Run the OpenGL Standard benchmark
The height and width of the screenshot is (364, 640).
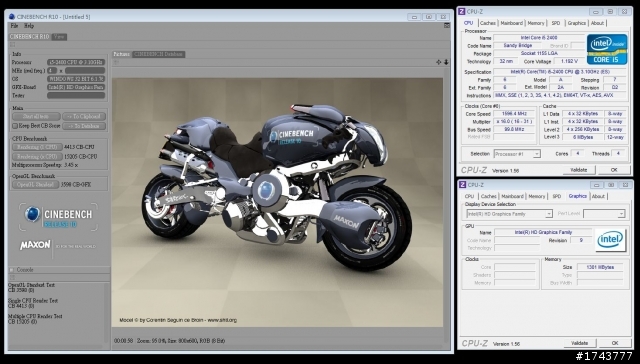(x=35, y=184)
